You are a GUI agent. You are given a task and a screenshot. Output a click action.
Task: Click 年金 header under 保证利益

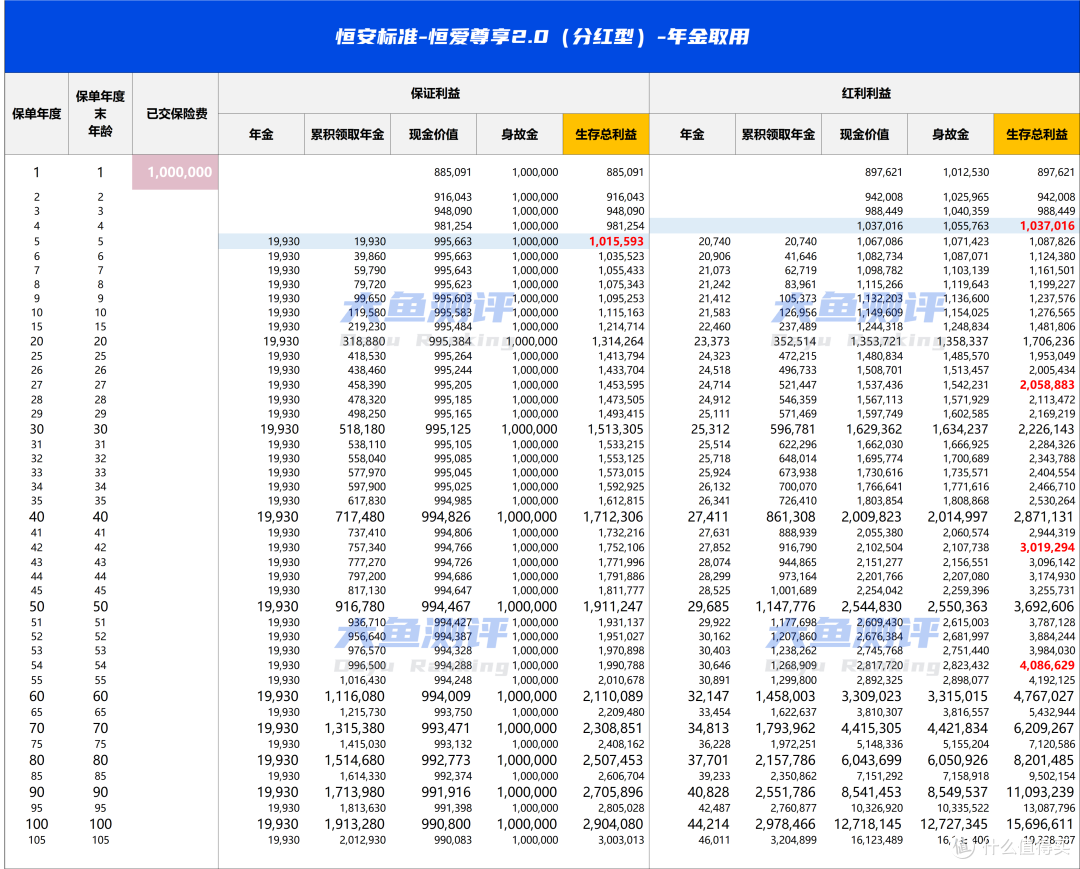point(261,134)
